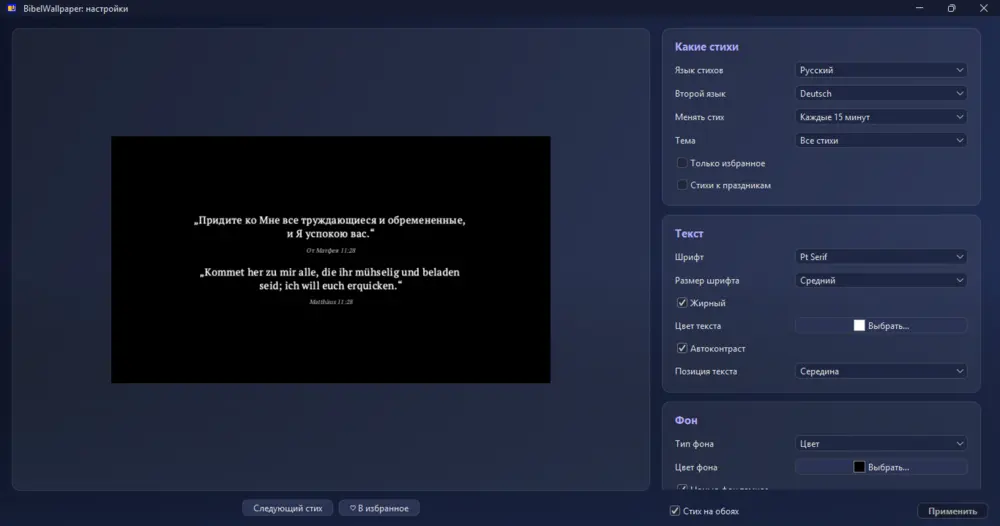Toggle the Стих на обоях checkbox
Image resolution: width=1000 pixels, height=526 pixels.
coord(675,511)
